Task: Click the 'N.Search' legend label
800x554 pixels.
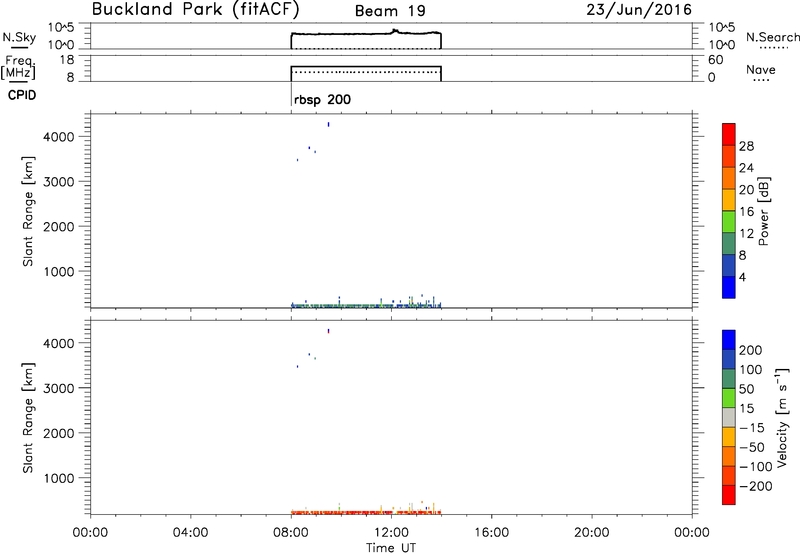Action: (772, 37)
